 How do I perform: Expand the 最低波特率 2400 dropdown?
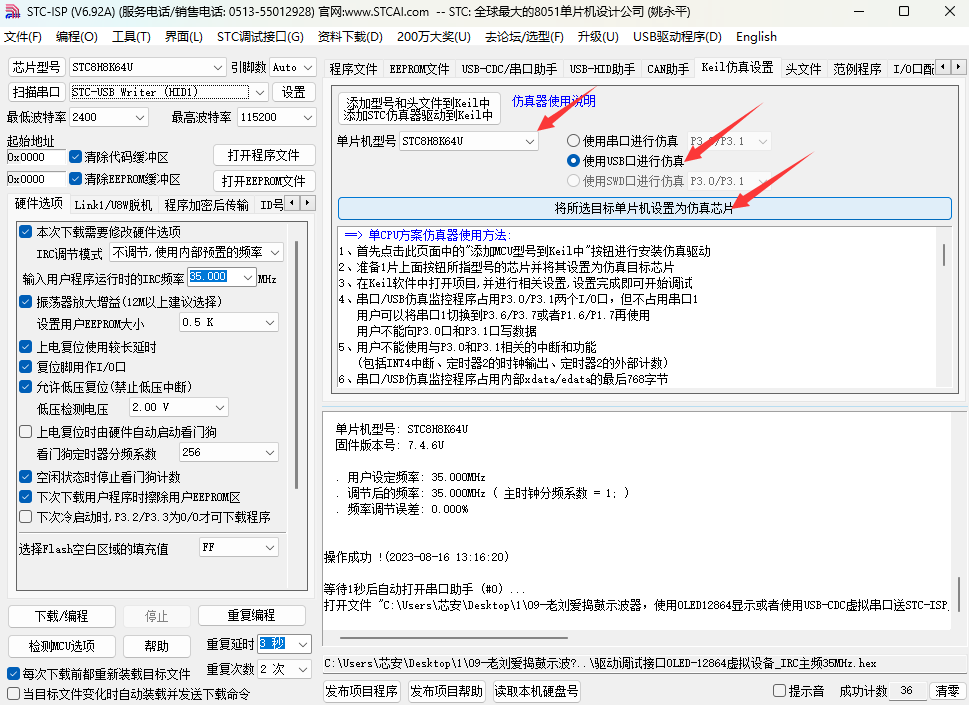[x=108, y=117]
